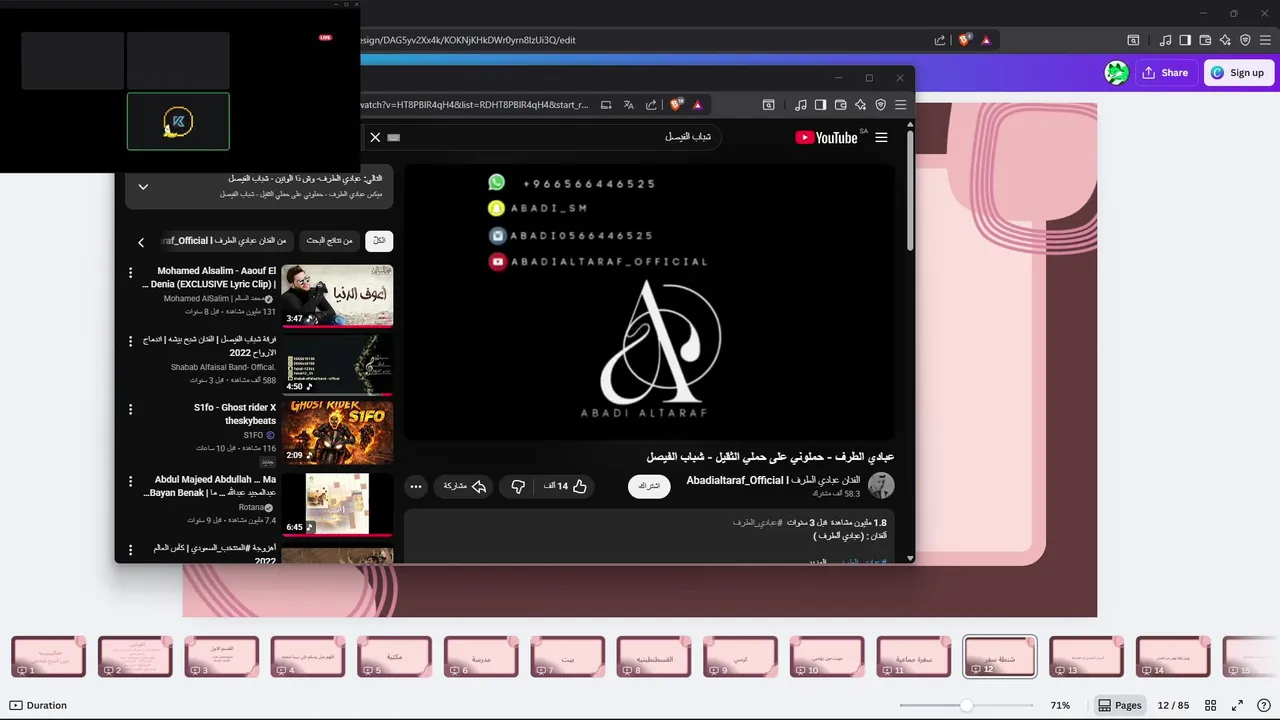Screen dimensions: 1280x720
Task: Click inside the YouTube search field
Action: click(x=560, y=137)
